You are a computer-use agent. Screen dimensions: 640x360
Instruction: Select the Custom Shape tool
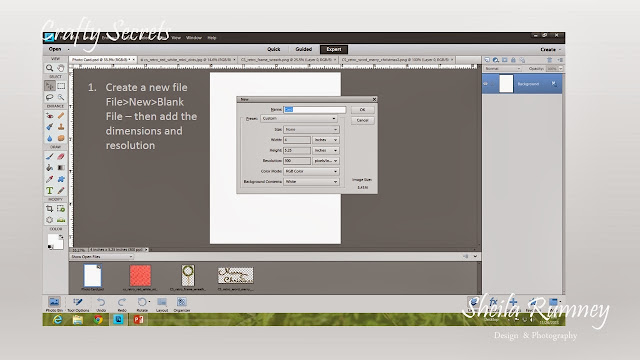[61, 179]
